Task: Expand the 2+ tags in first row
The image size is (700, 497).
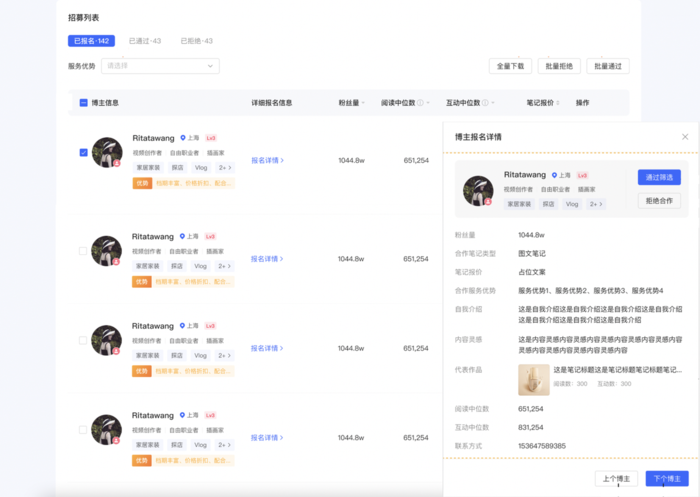Action: [225, 168]
